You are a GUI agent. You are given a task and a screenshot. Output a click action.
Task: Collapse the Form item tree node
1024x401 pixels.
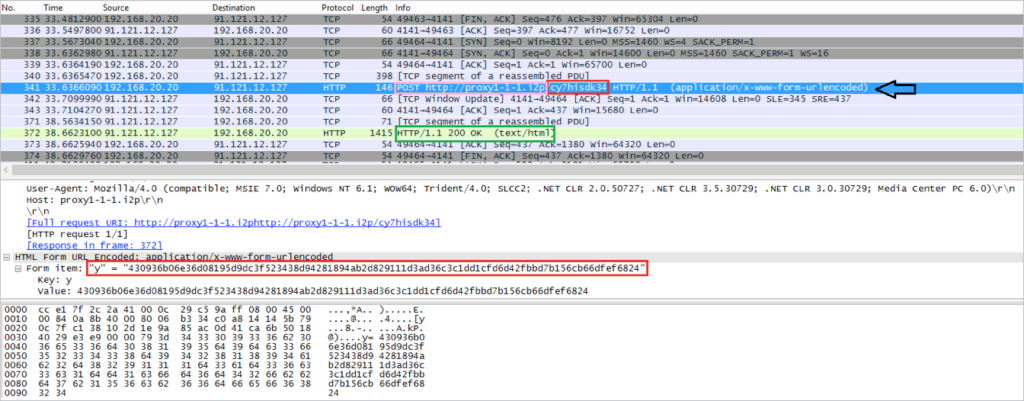[17, 268]
